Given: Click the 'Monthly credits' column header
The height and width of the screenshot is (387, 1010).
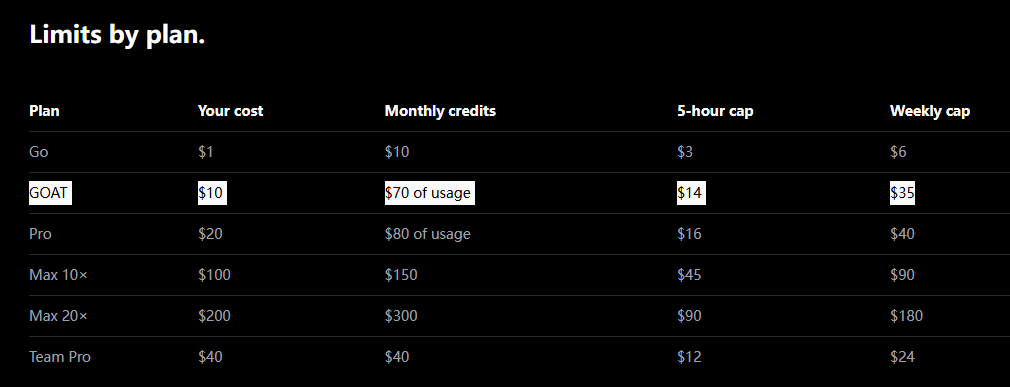Looking at the screenshot, I should point(440,111).
